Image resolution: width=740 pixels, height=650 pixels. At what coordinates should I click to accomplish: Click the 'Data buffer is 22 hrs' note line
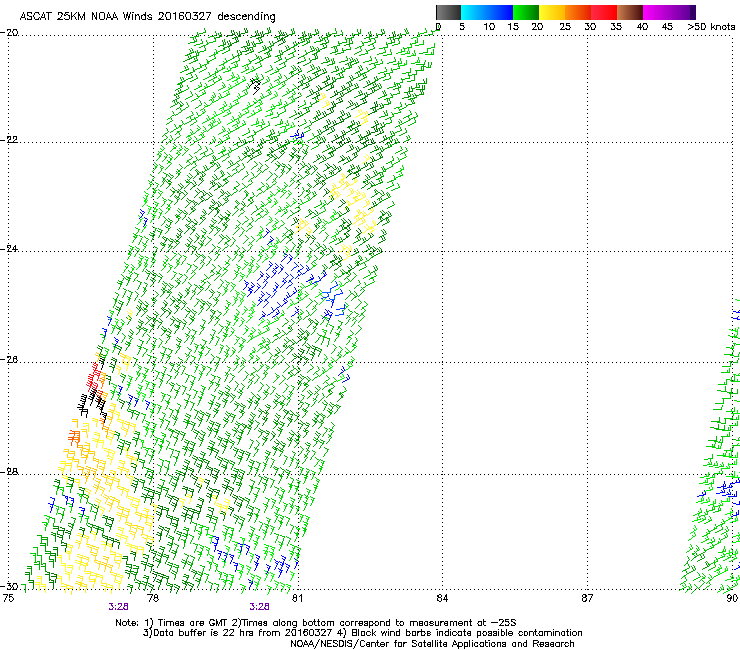pos(362,633)
